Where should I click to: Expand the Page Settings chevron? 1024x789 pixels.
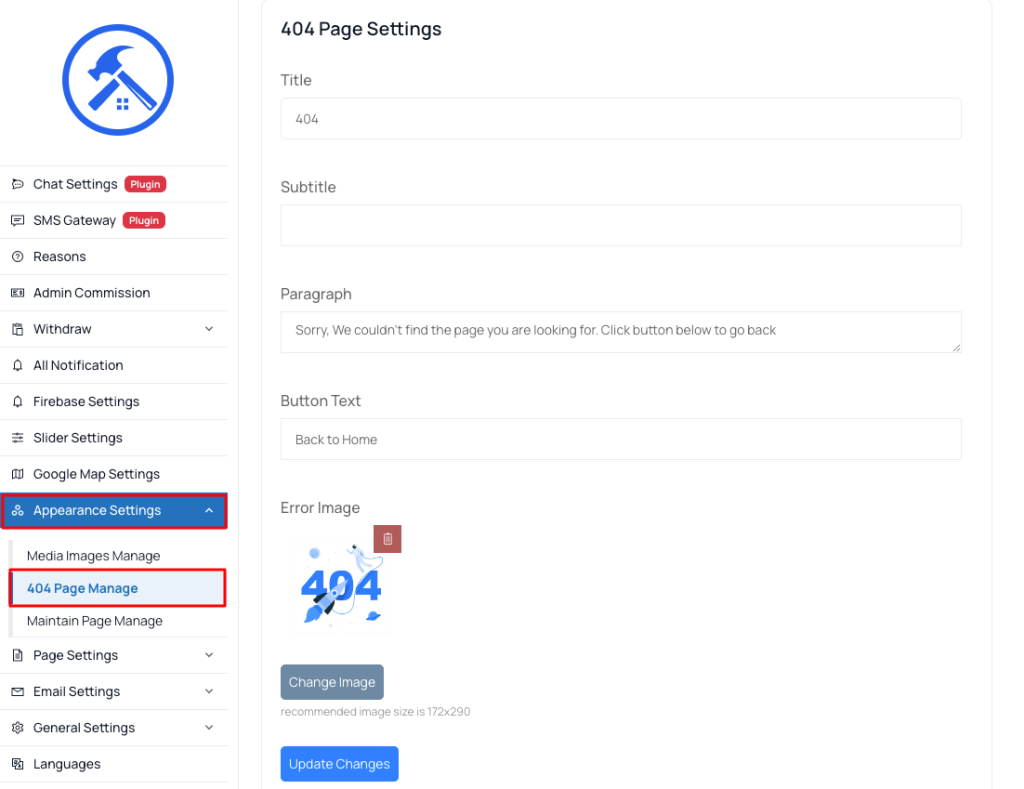point(209,654)
